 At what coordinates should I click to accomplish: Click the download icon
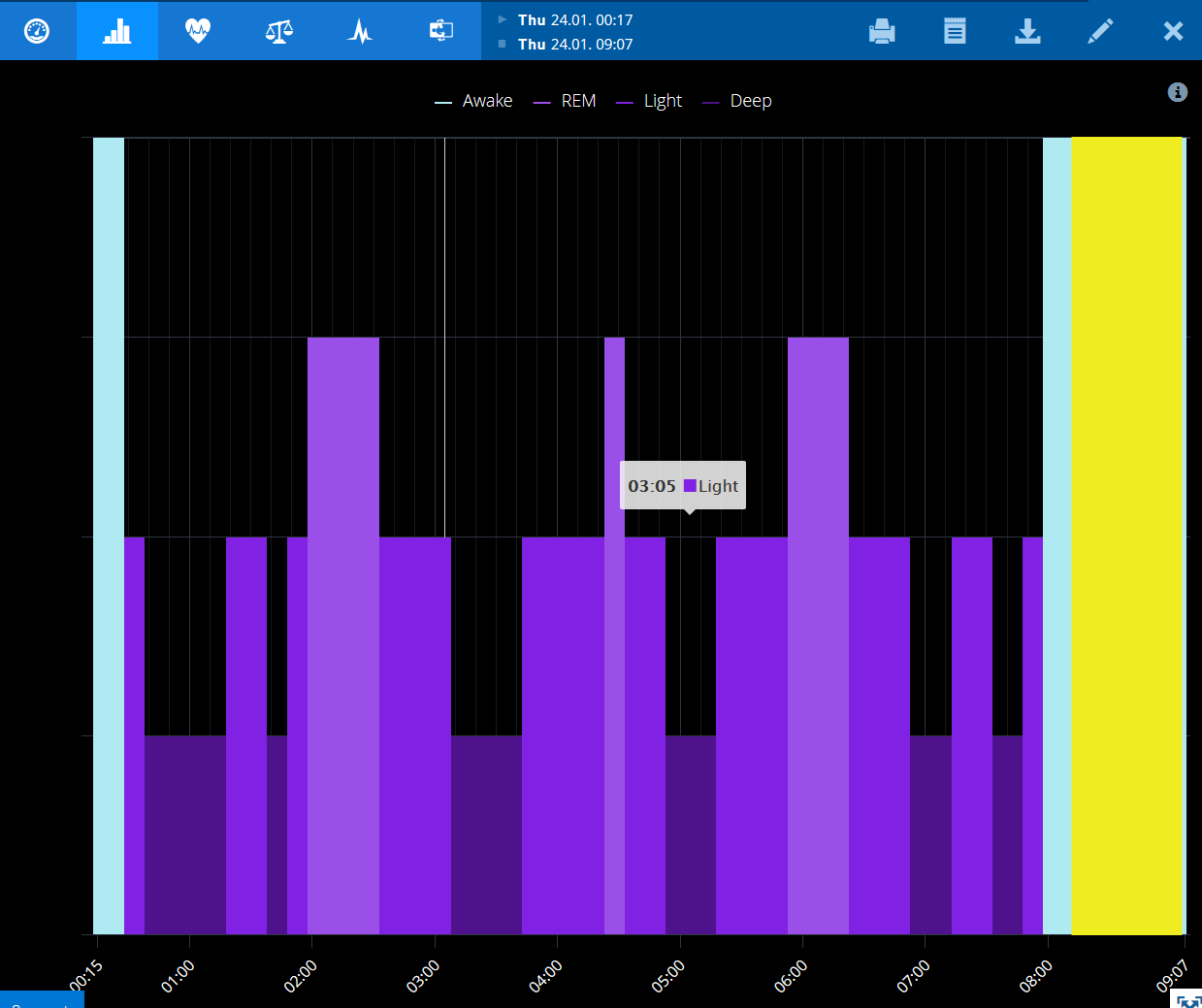pos(1027,31)
